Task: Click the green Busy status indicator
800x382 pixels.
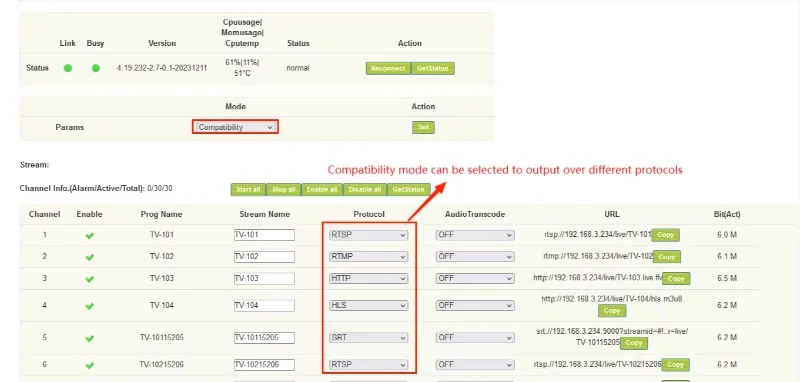Action: tap(95, 68)
